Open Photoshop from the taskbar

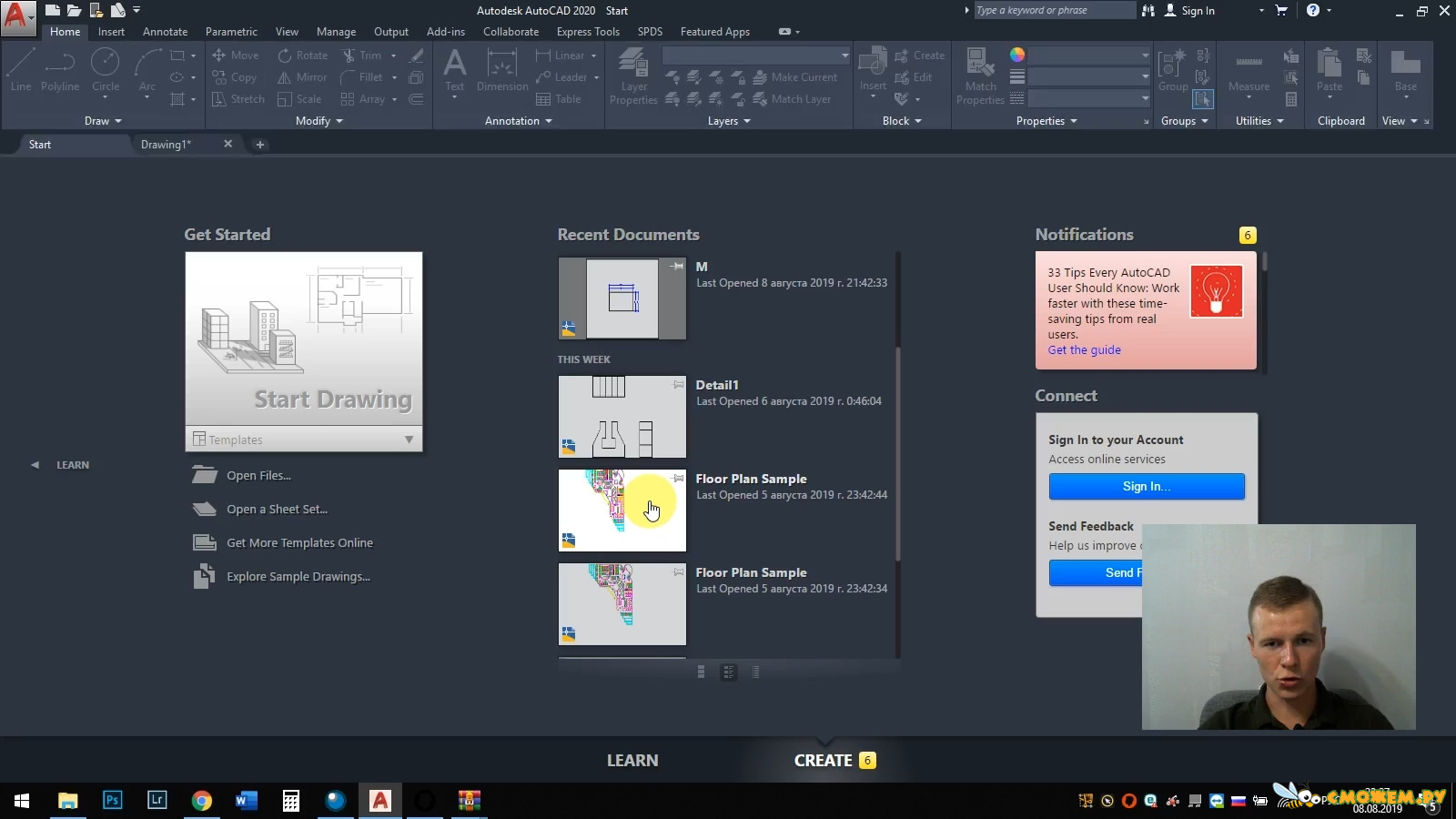[x=112, y=801]
